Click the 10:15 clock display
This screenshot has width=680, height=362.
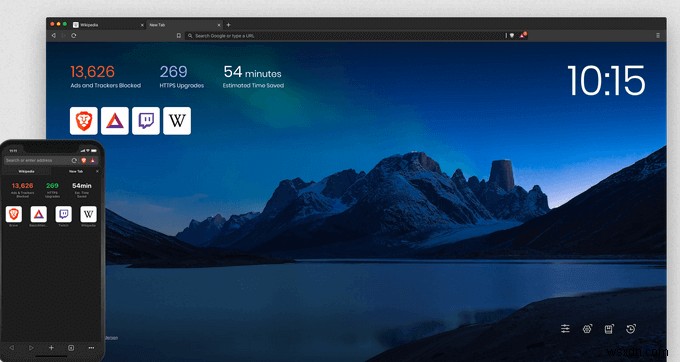click(606, 81)
